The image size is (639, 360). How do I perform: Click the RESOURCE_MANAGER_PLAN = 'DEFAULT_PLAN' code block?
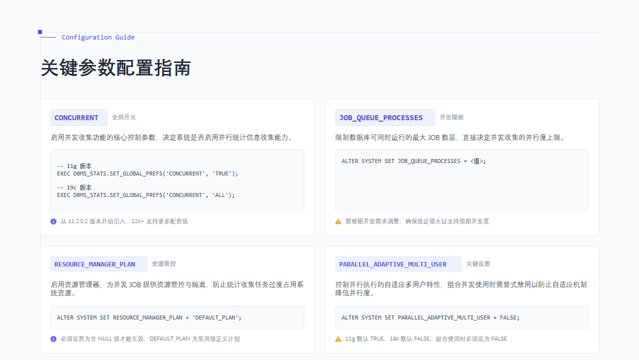tap(177, 317)
